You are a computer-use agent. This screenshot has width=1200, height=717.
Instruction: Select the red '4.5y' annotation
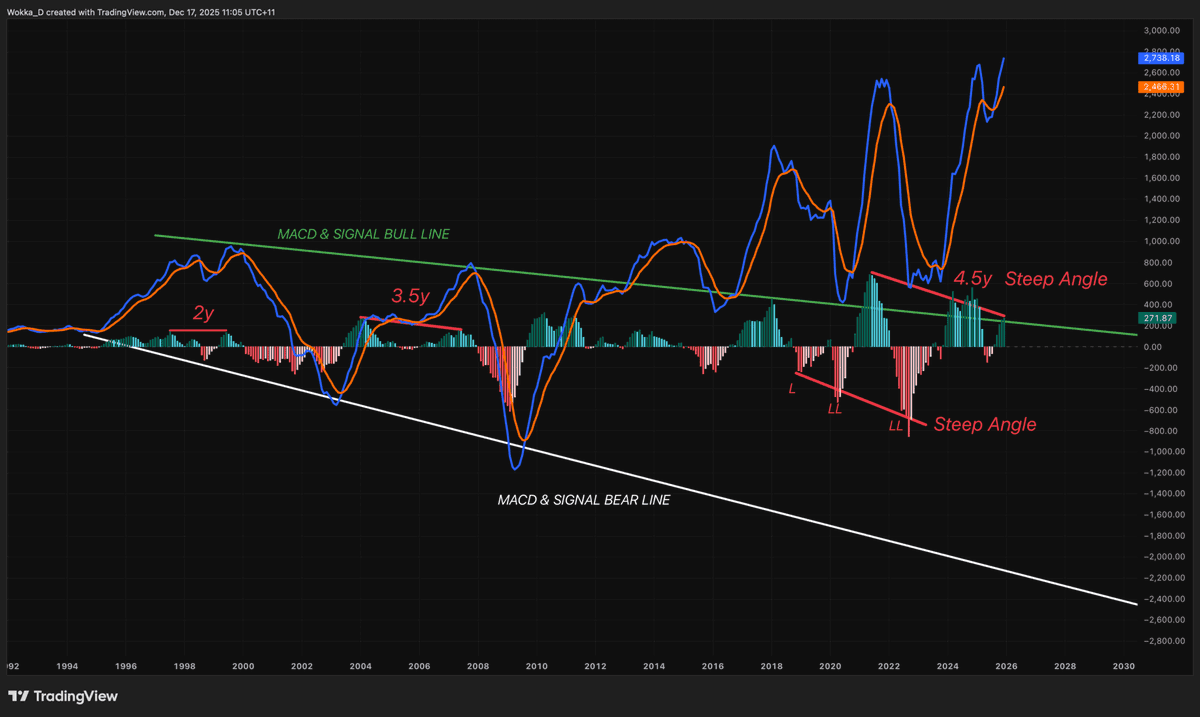(972, 279)
